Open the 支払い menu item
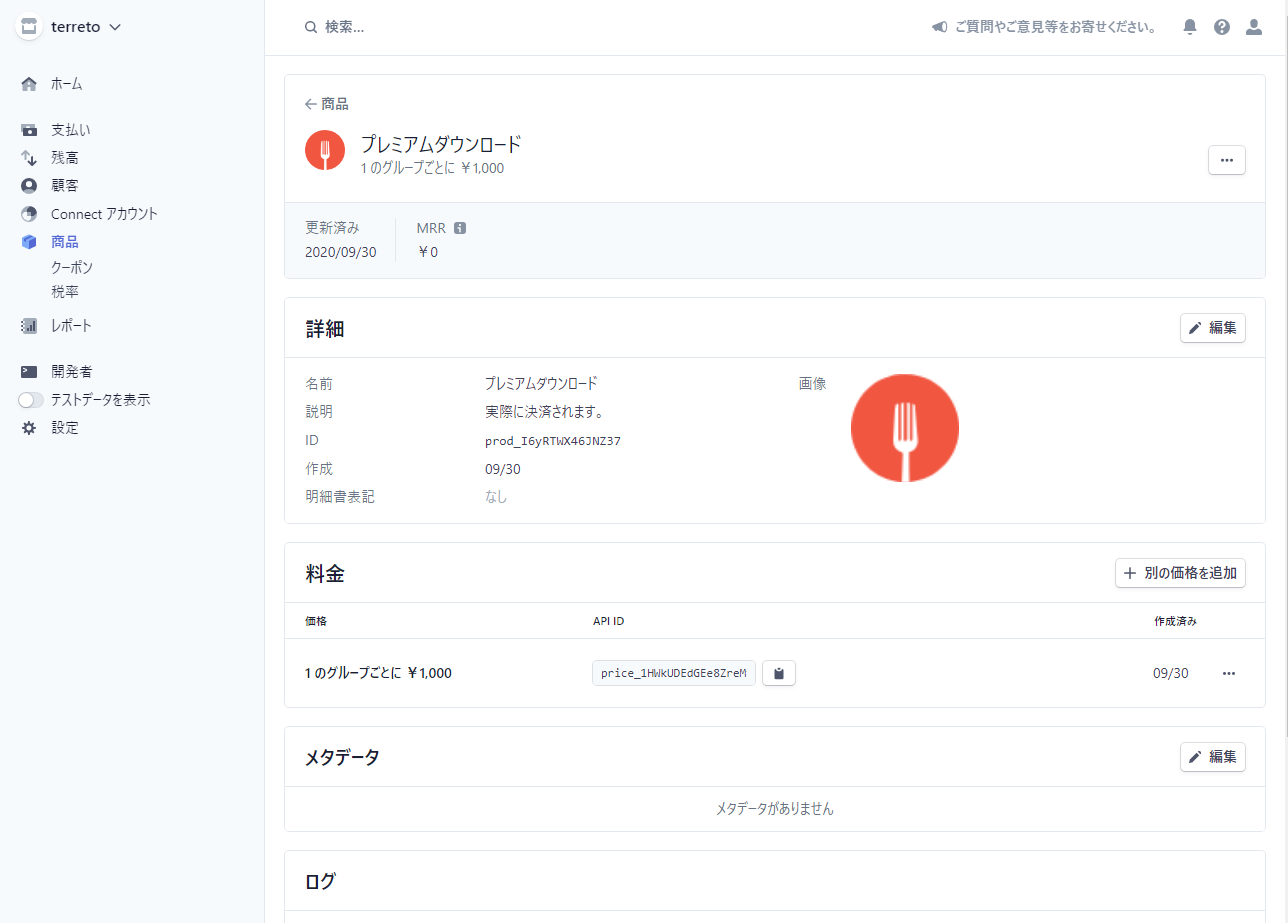Viewport: 1288px width, 923px height. [70, 130]
